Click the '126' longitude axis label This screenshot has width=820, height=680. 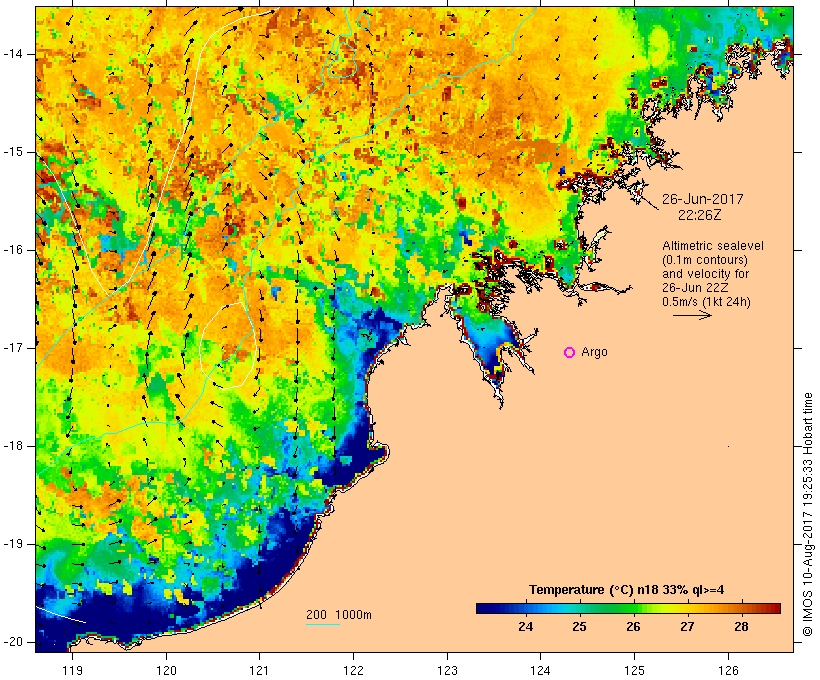click(x=728, y=671)
